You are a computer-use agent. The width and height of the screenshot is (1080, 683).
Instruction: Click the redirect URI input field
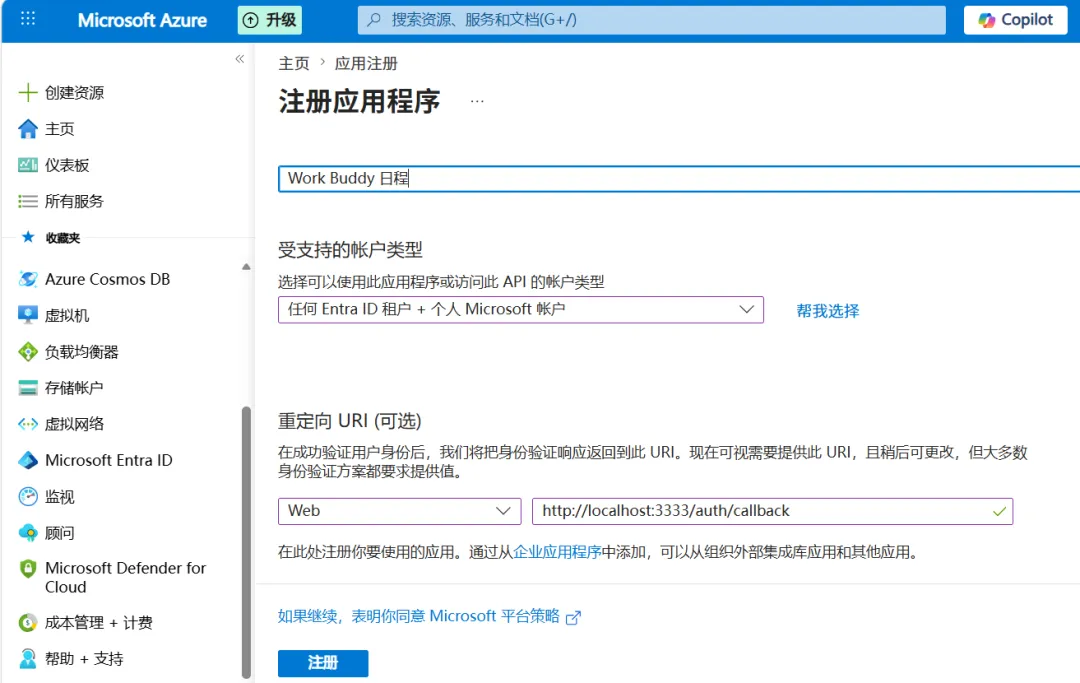click(x=772, y=511)
